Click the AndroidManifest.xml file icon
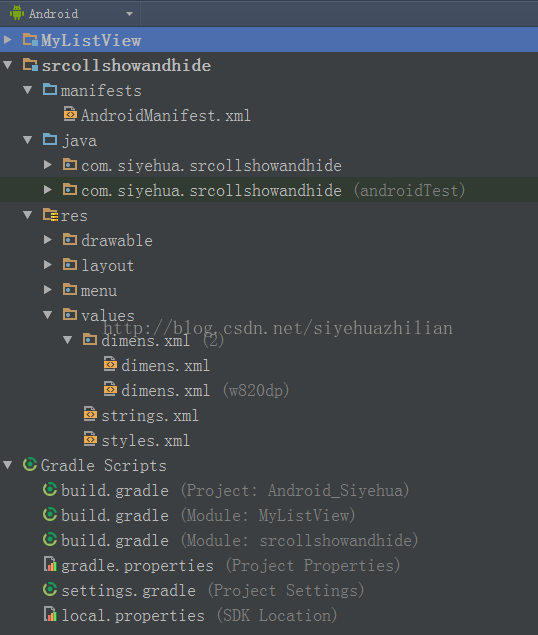538x635 pixels. [70, 114]
